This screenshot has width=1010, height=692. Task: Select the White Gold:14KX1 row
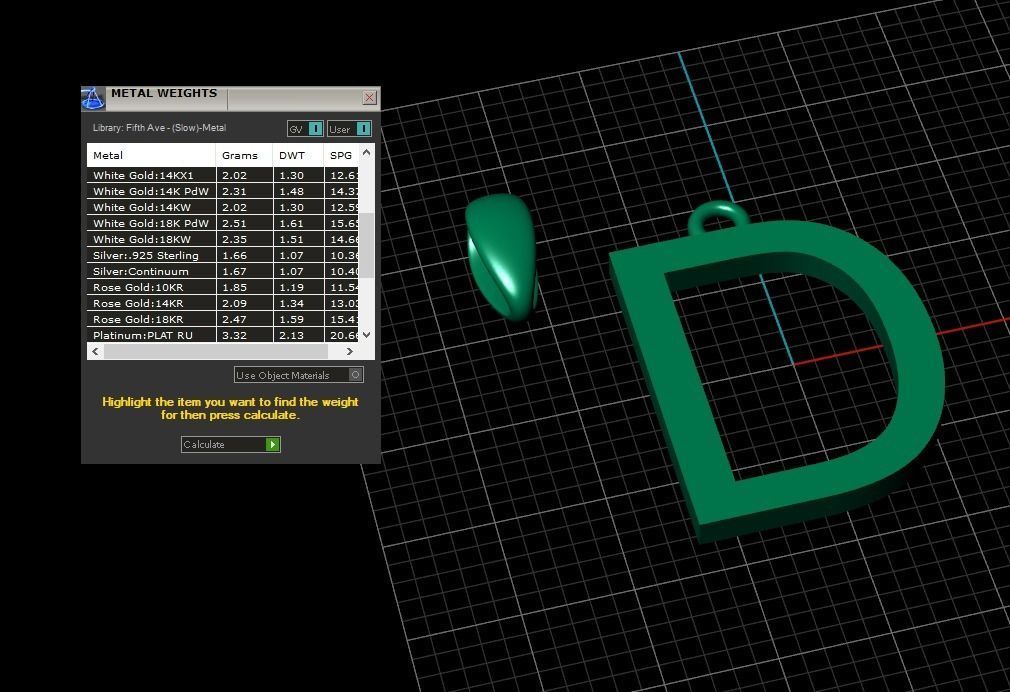(223, 175)
